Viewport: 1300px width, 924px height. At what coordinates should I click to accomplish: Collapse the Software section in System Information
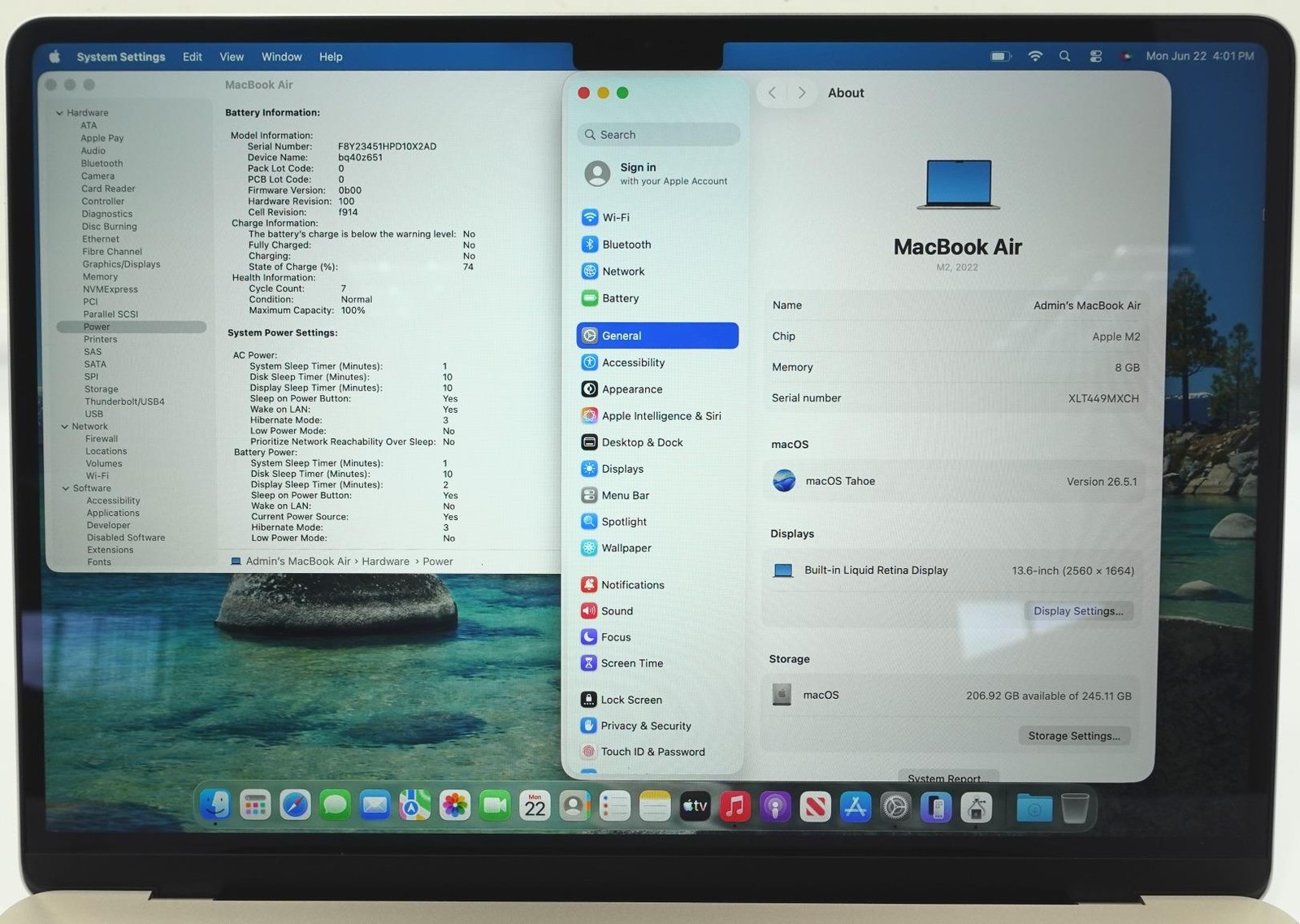pyautogui.click(x=66, y=488)
